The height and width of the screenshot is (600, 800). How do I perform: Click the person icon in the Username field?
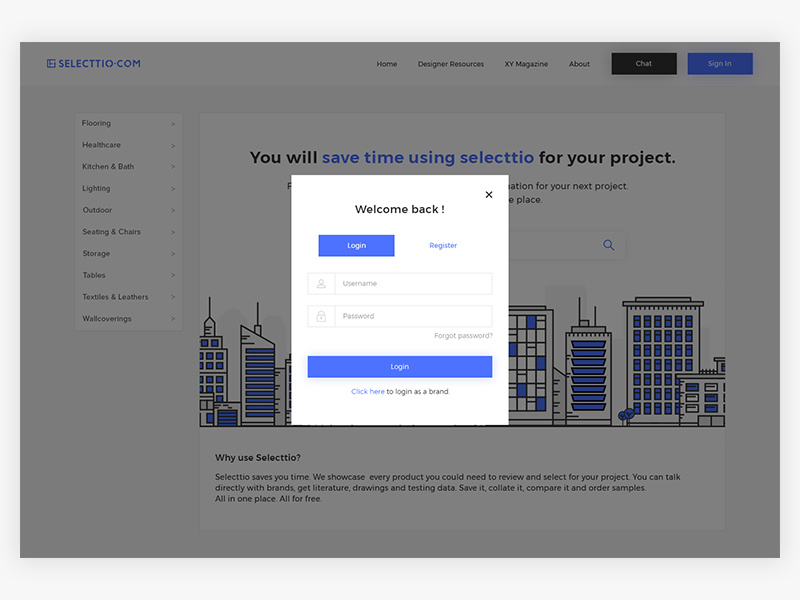322,283
